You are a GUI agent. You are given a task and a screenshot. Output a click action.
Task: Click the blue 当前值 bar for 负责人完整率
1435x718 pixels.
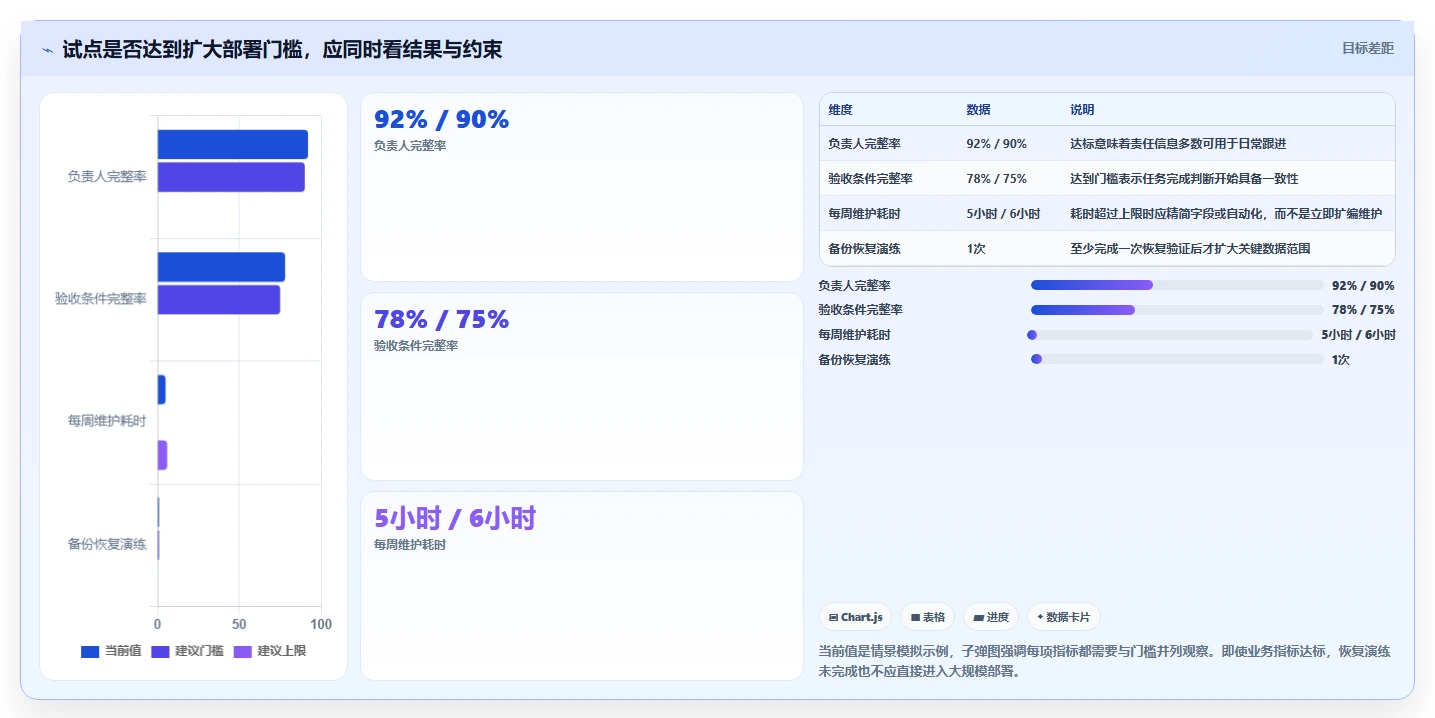(x=232, y=144)
